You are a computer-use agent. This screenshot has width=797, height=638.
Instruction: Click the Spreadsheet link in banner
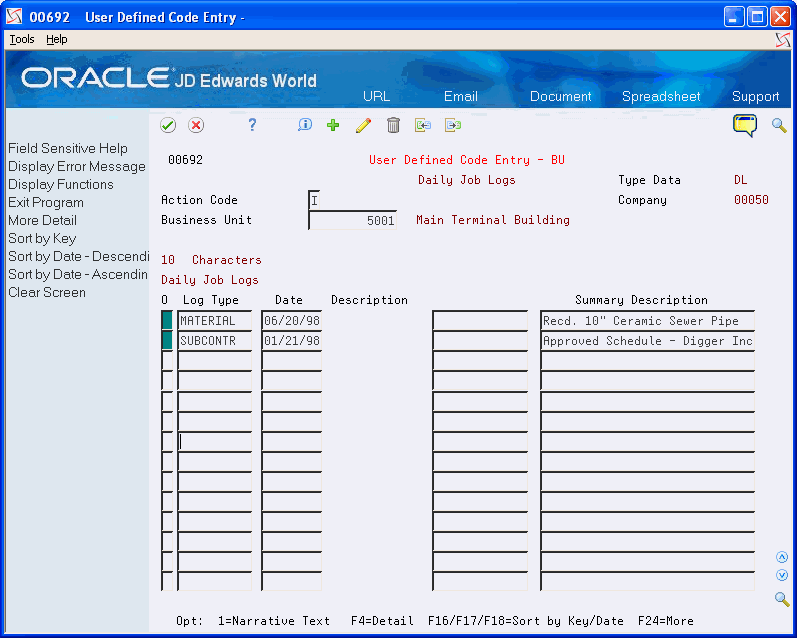(661, 96)
